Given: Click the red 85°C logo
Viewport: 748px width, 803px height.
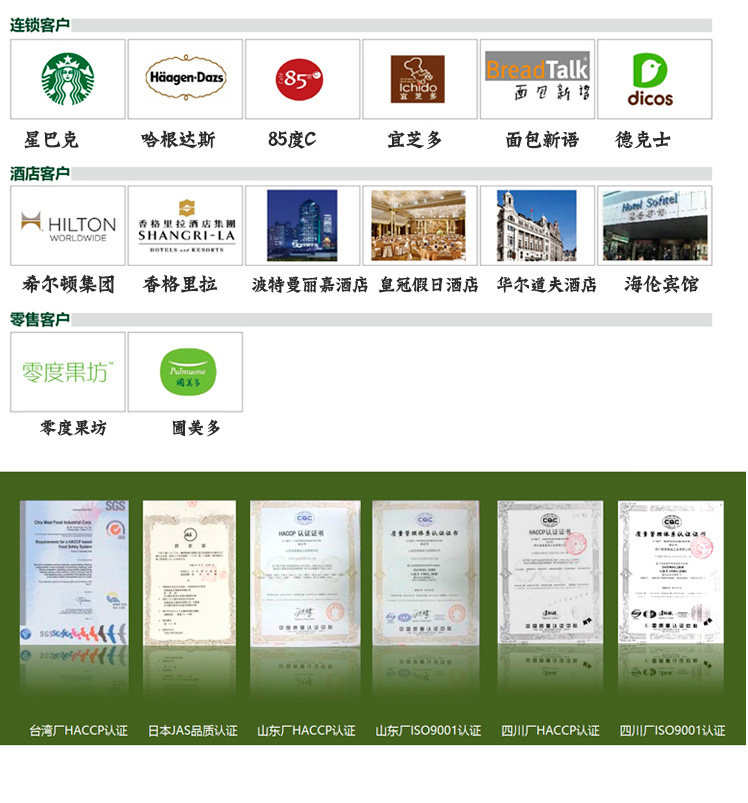Looking at the screenshot, I should point(299,79).
